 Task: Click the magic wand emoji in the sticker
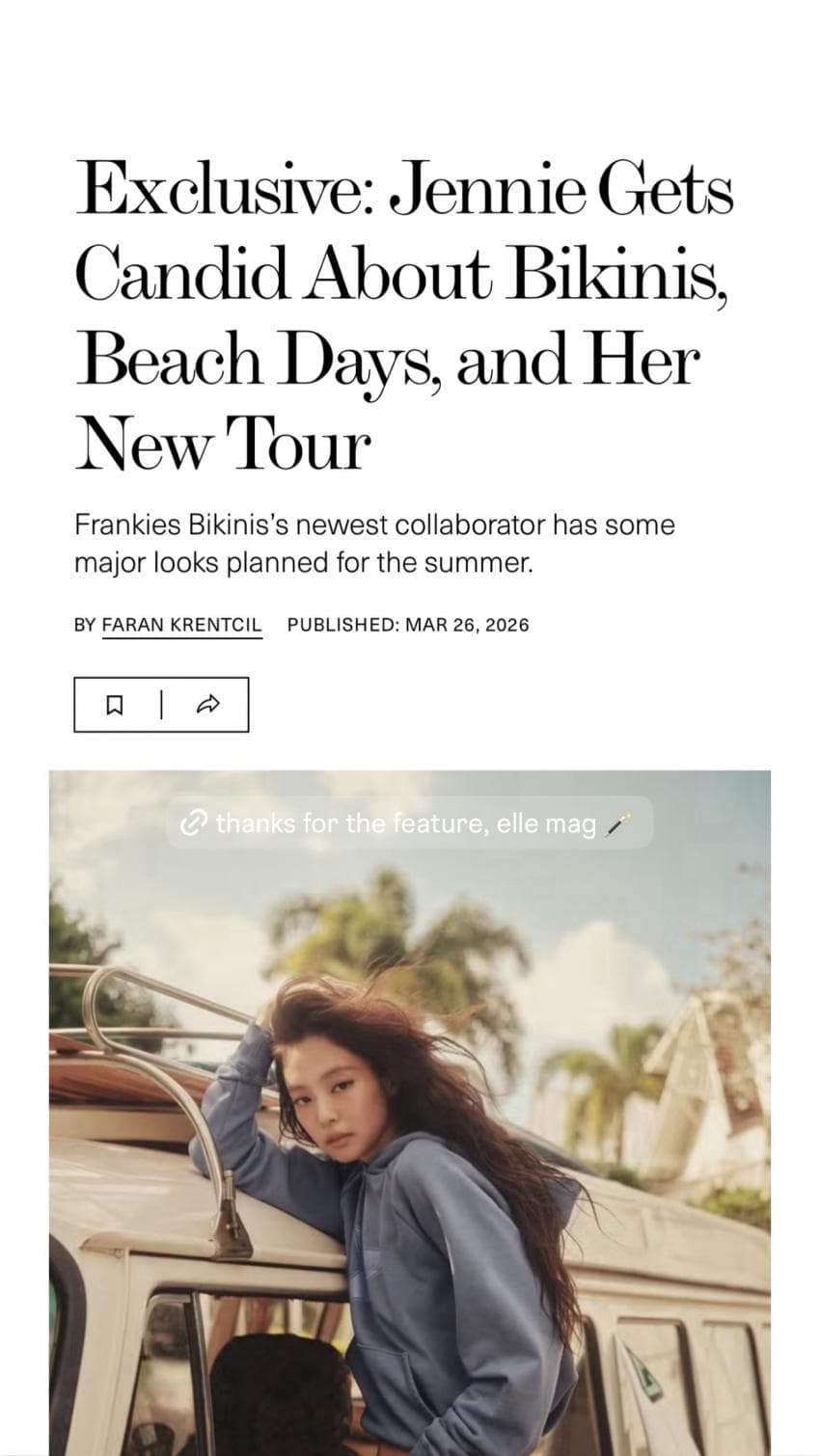point(617,824)
